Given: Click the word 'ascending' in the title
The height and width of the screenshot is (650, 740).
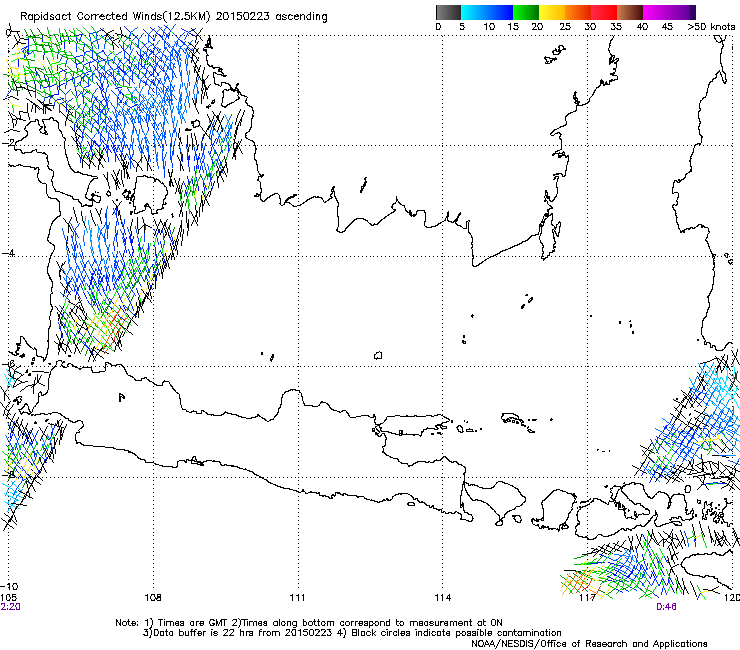Looking at the screenshot, I should [x=301, y=17].
